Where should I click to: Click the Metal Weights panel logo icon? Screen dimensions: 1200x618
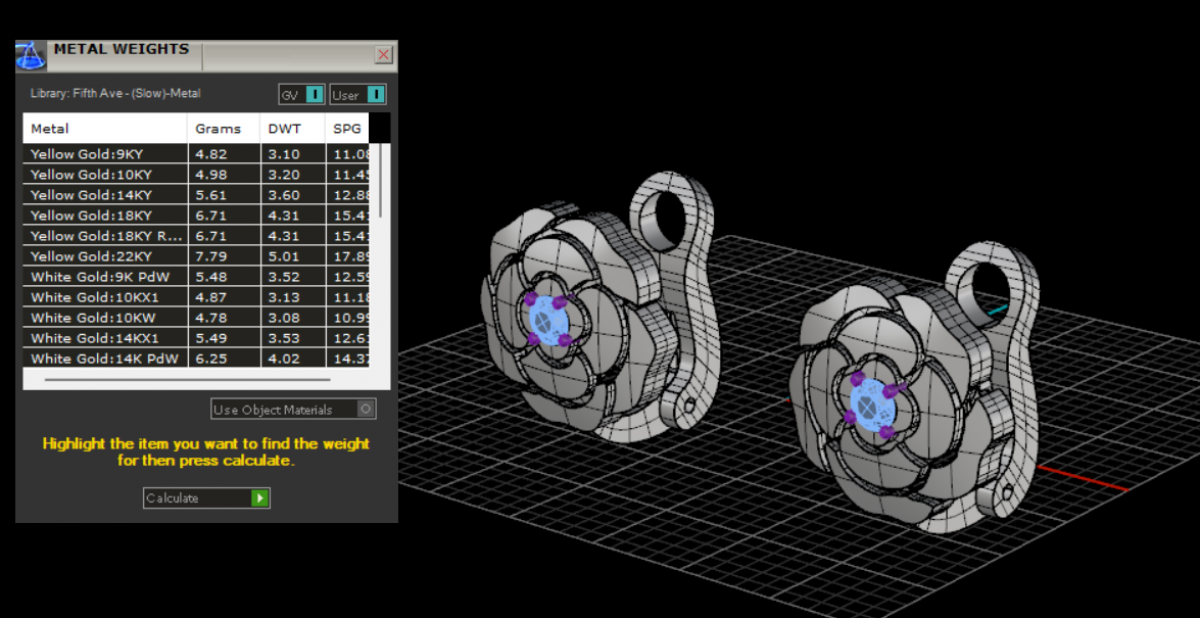click(31, 56)
